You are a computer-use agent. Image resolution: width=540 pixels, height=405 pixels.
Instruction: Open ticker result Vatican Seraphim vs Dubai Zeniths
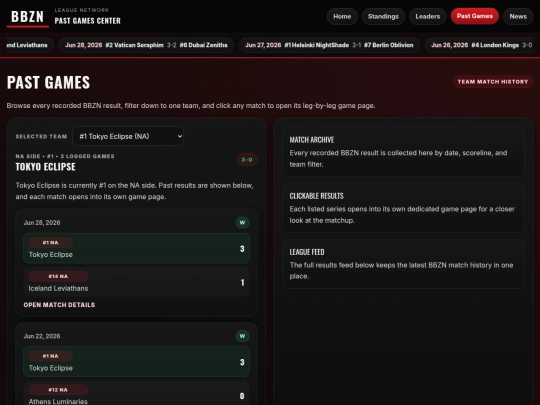(146, 45)
